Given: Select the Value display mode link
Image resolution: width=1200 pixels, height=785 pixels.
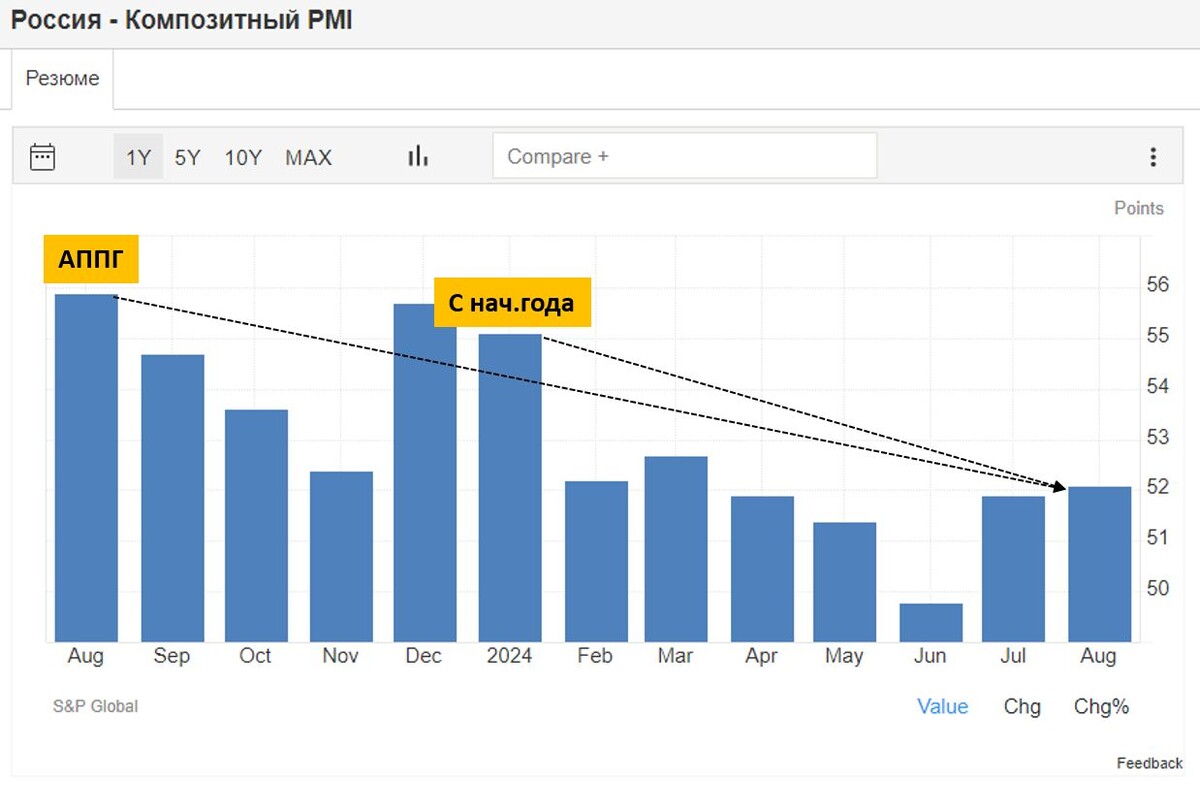Looking at the screenshot, I should tap(942, 706).
